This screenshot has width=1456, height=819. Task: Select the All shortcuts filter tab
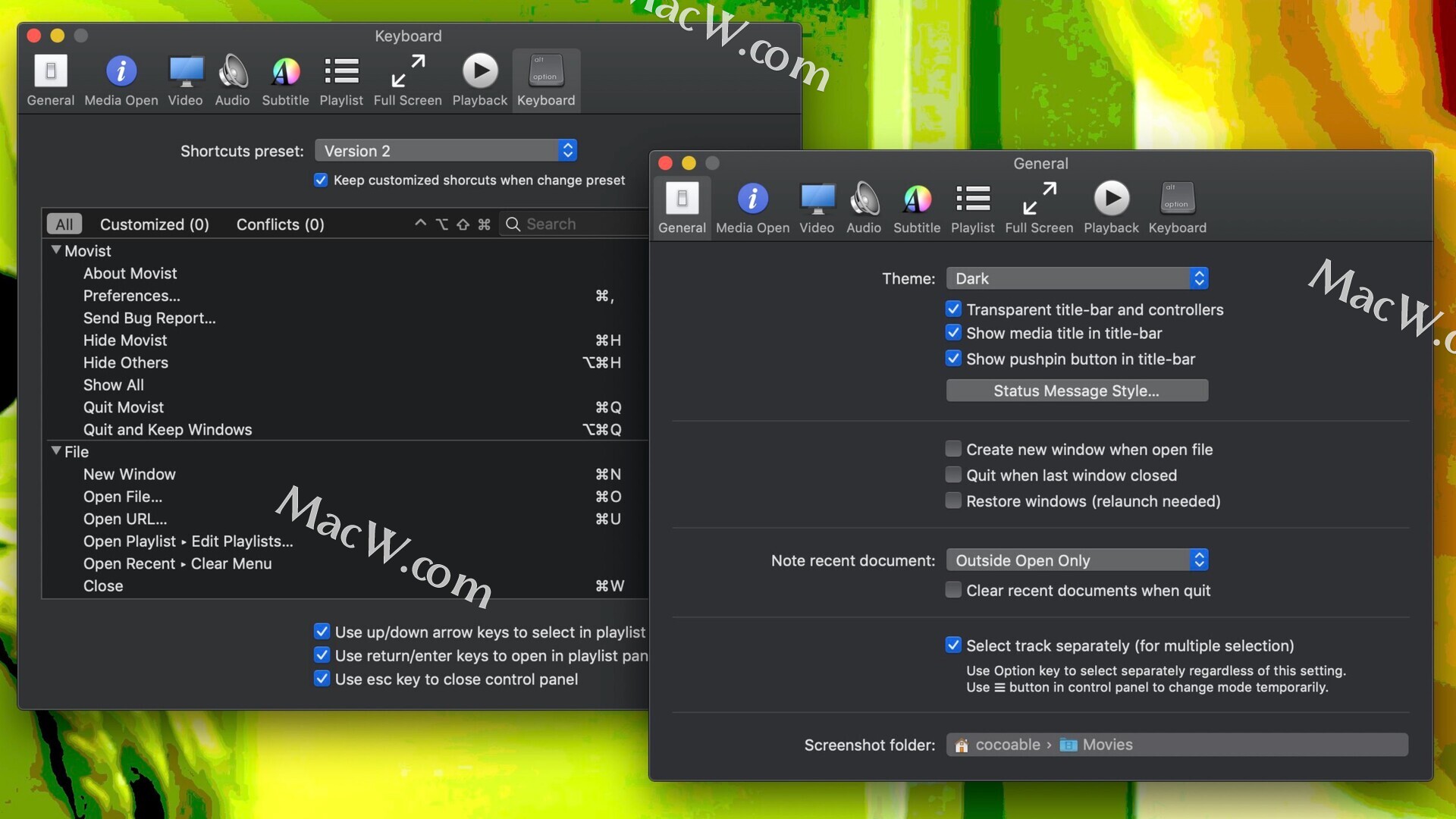[x=64, y=224]
